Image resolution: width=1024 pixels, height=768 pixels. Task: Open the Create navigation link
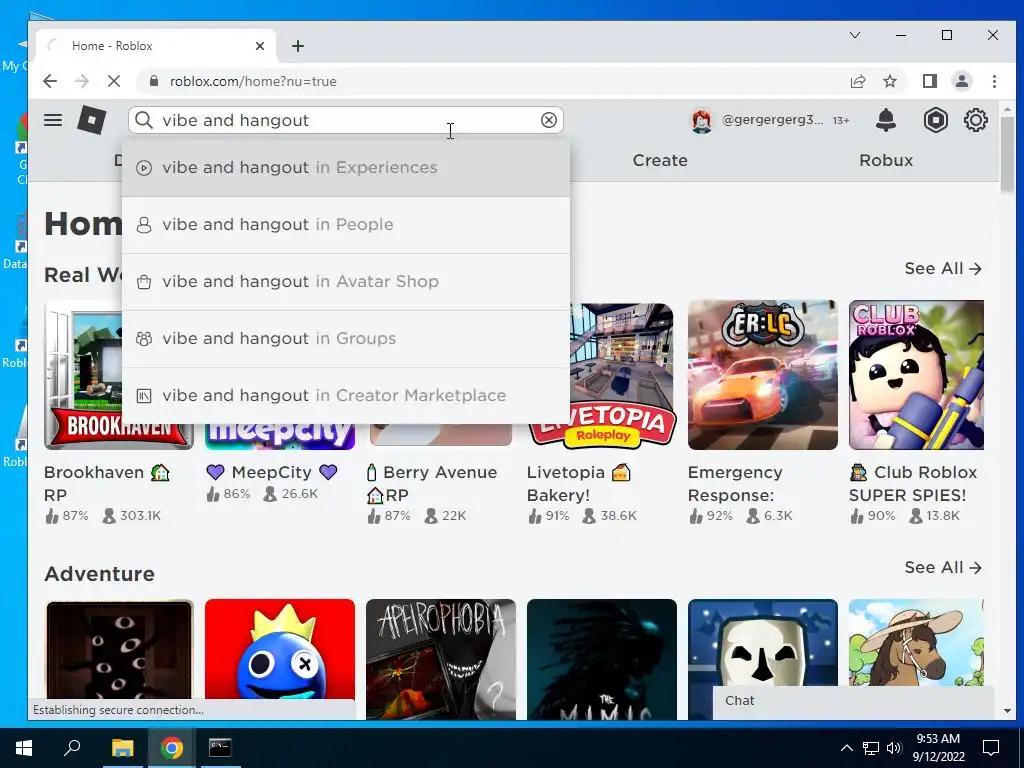[x=660, y=160]
